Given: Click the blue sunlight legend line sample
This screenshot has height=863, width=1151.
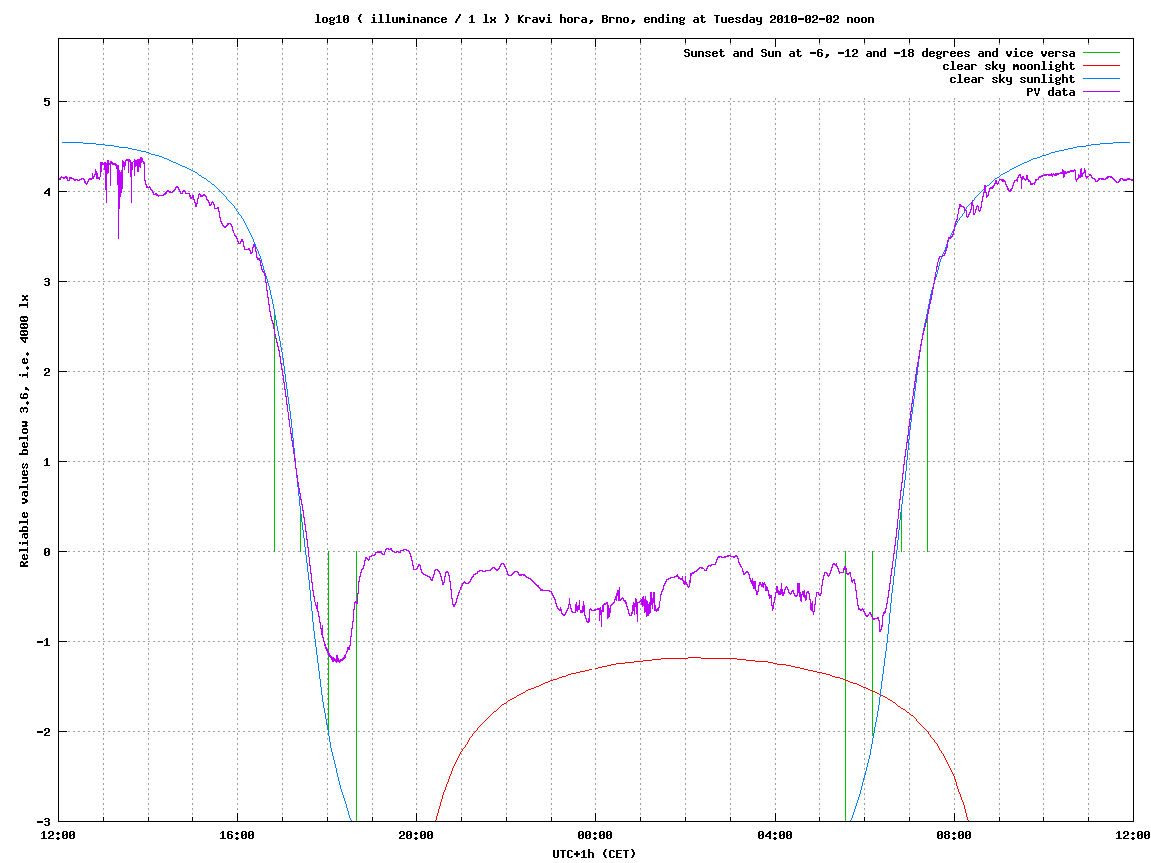Looking at the screenshot, I should click(x=1101, y=79).
